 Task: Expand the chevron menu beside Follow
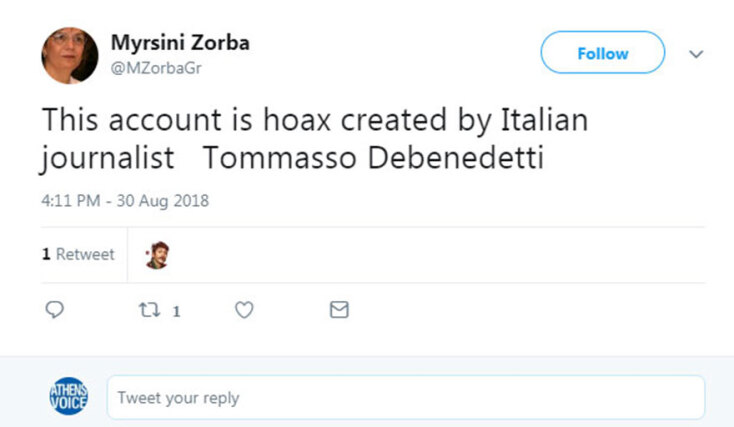696,54
